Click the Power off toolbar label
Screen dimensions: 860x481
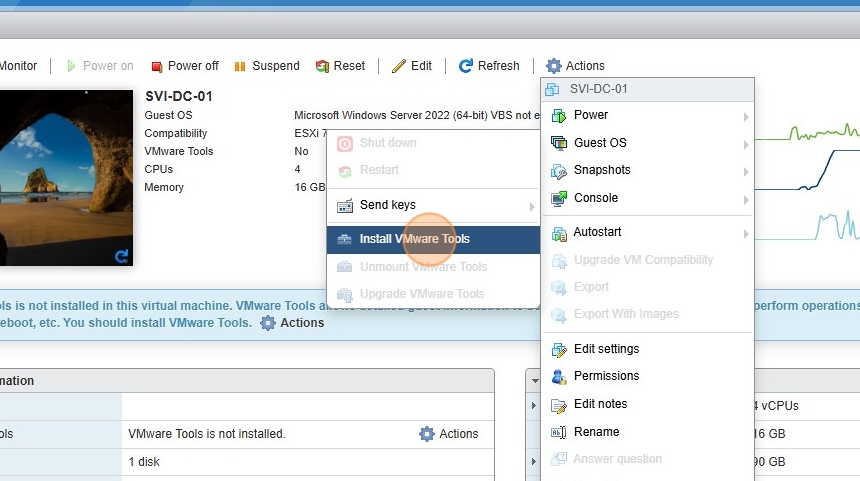[x=193, y=66]
